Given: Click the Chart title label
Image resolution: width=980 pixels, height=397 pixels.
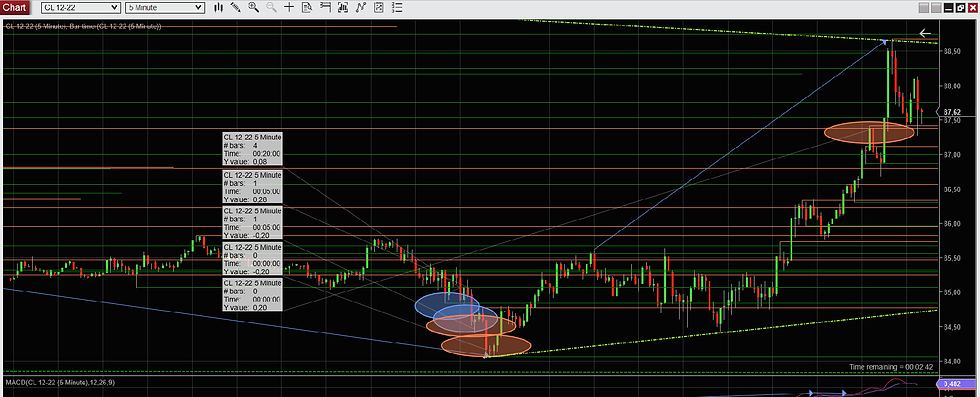Looking at the screenshot, I should (15, 8).
